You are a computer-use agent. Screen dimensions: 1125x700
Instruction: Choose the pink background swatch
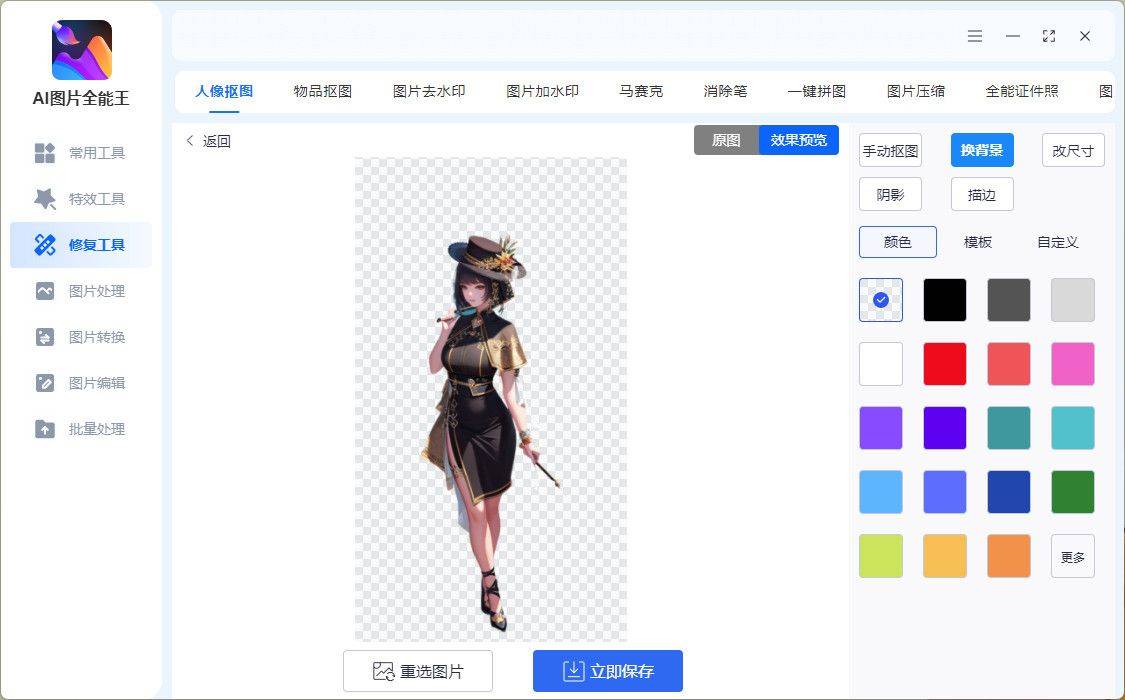click(1073, 364)
